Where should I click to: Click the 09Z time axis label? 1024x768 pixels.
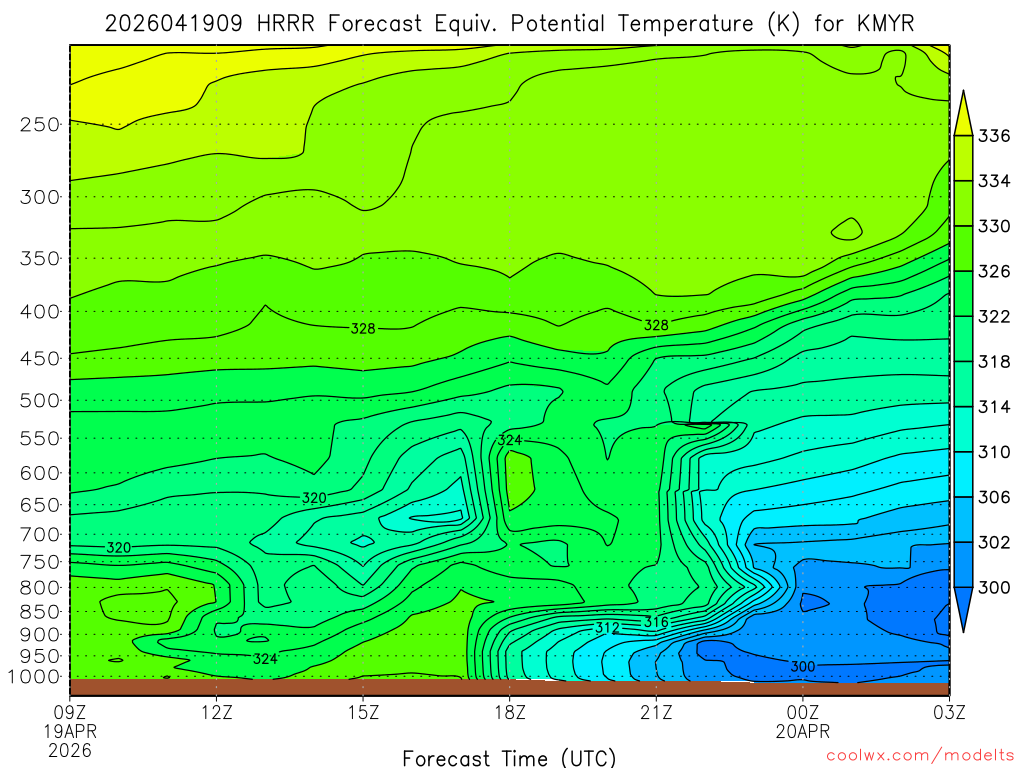(70, 712)
